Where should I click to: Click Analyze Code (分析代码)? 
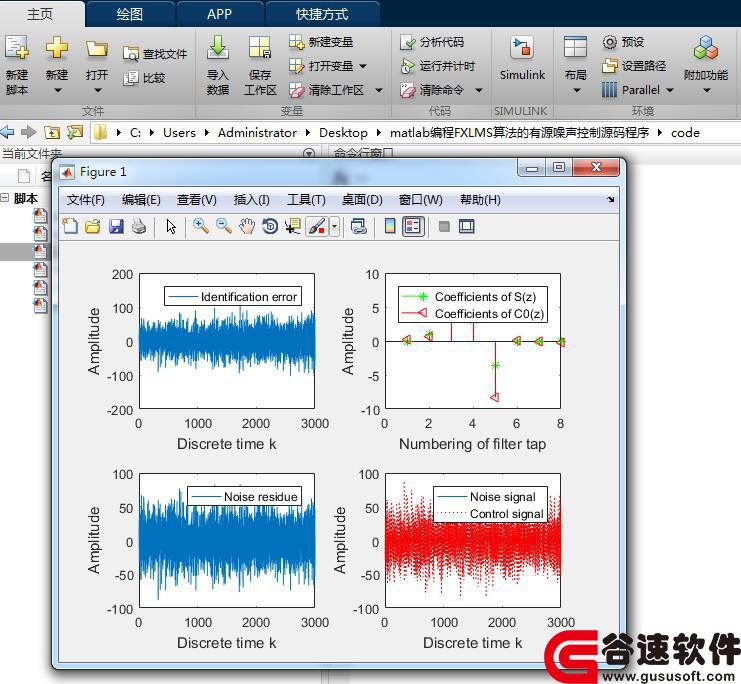click(x=431, y=42)
